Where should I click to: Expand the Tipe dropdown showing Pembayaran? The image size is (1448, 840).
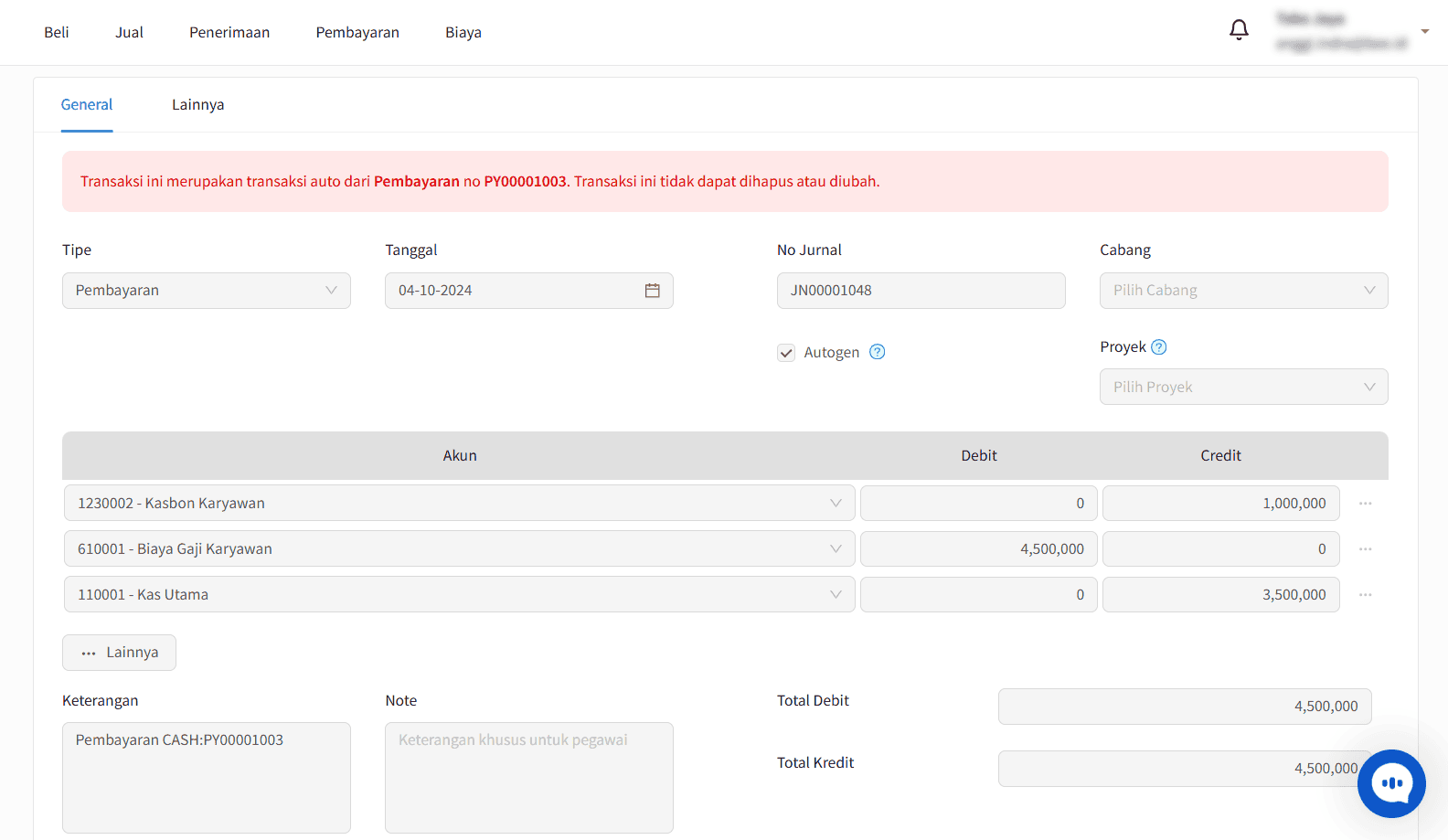tap(206, 291)
